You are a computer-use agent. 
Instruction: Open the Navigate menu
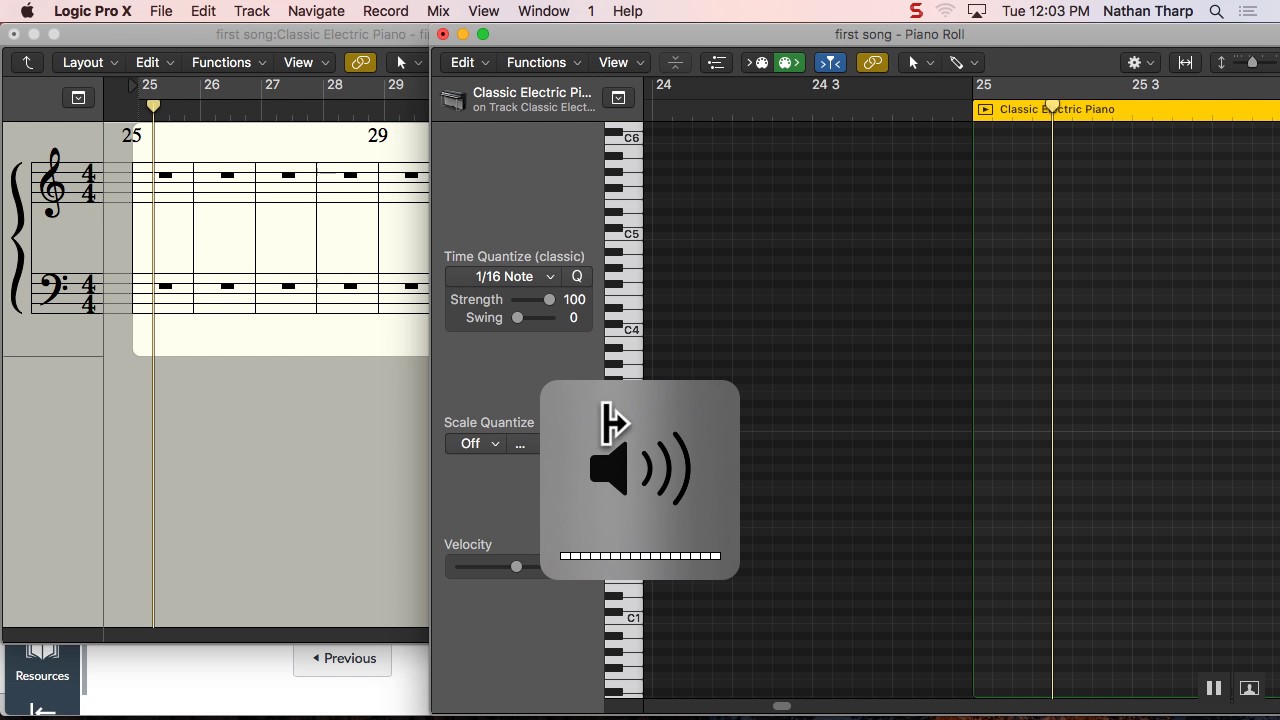coord(316,11)
